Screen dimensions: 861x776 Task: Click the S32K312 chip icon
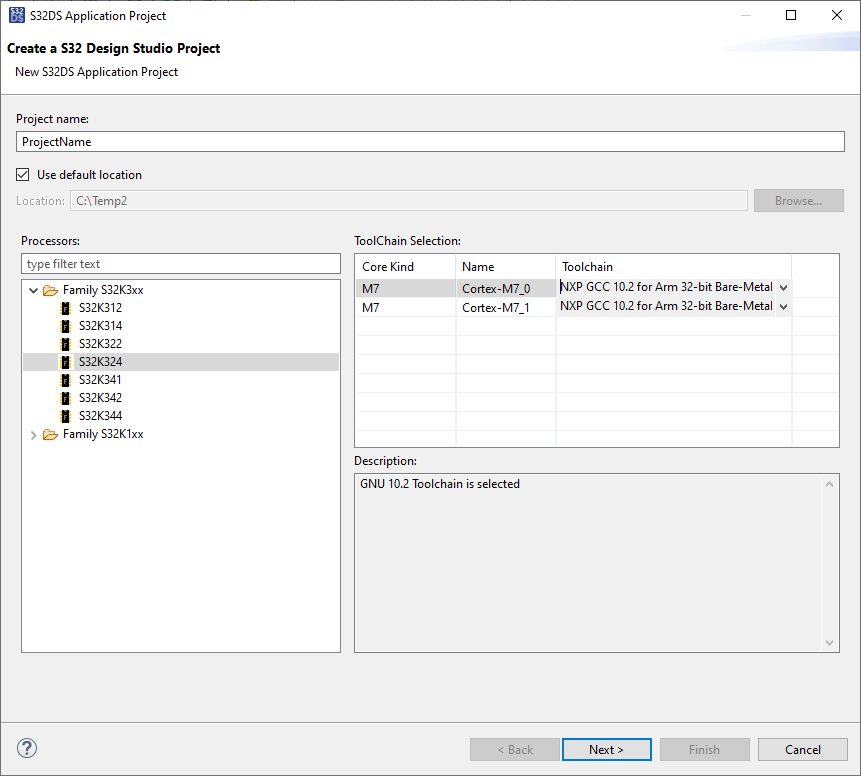tap(65, 308)
